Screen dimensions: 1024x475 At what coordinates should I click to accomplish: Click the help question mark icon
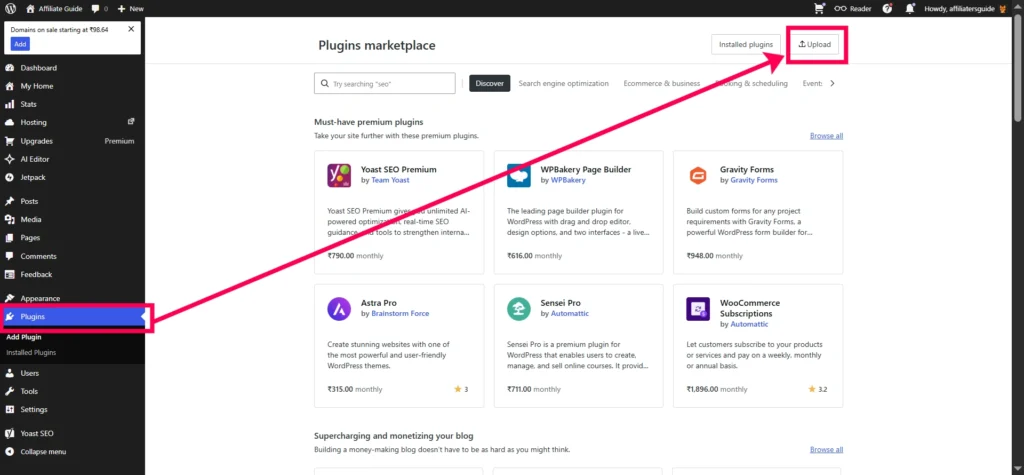(887, 8)
